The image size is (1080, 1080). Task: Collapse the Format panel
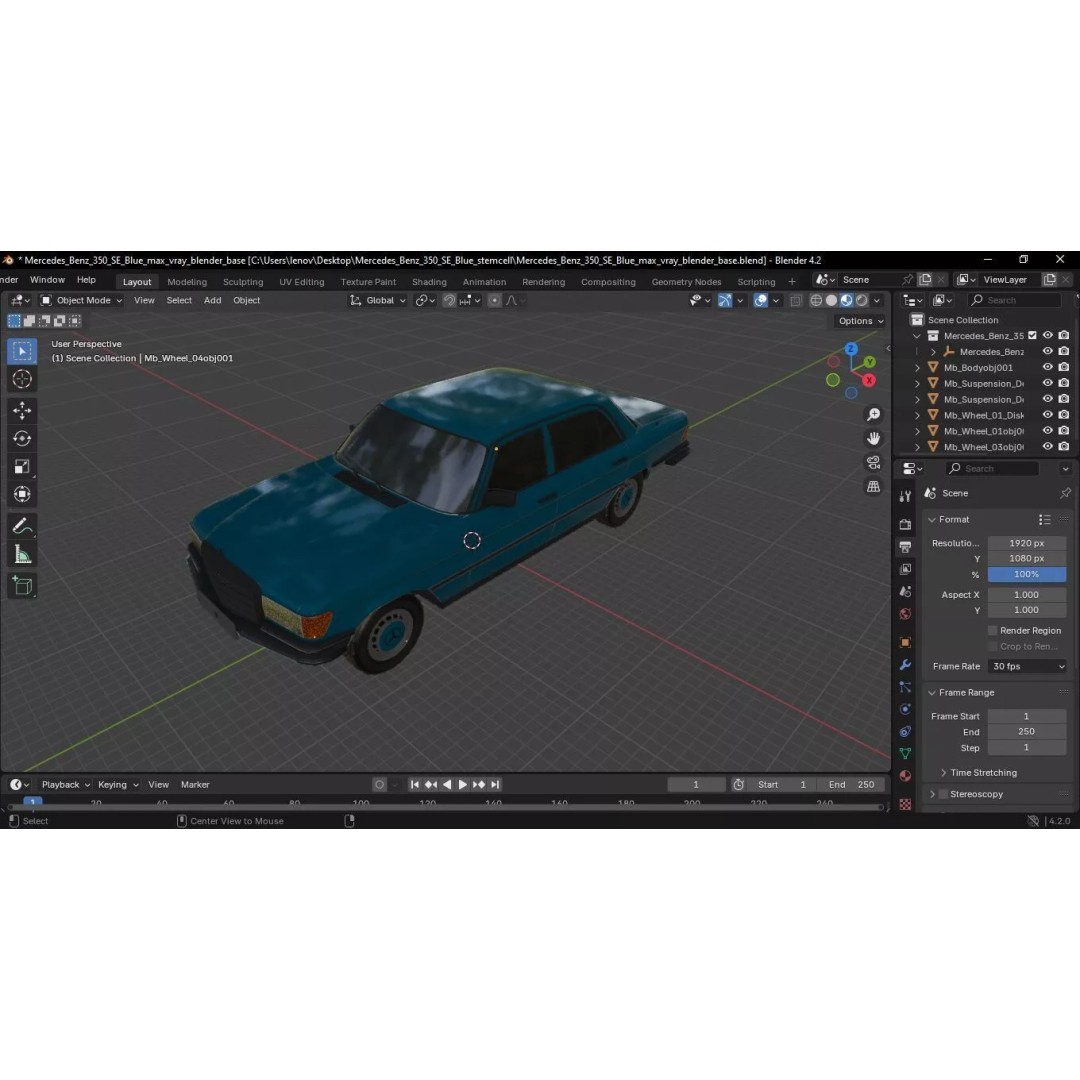(932, 519)
